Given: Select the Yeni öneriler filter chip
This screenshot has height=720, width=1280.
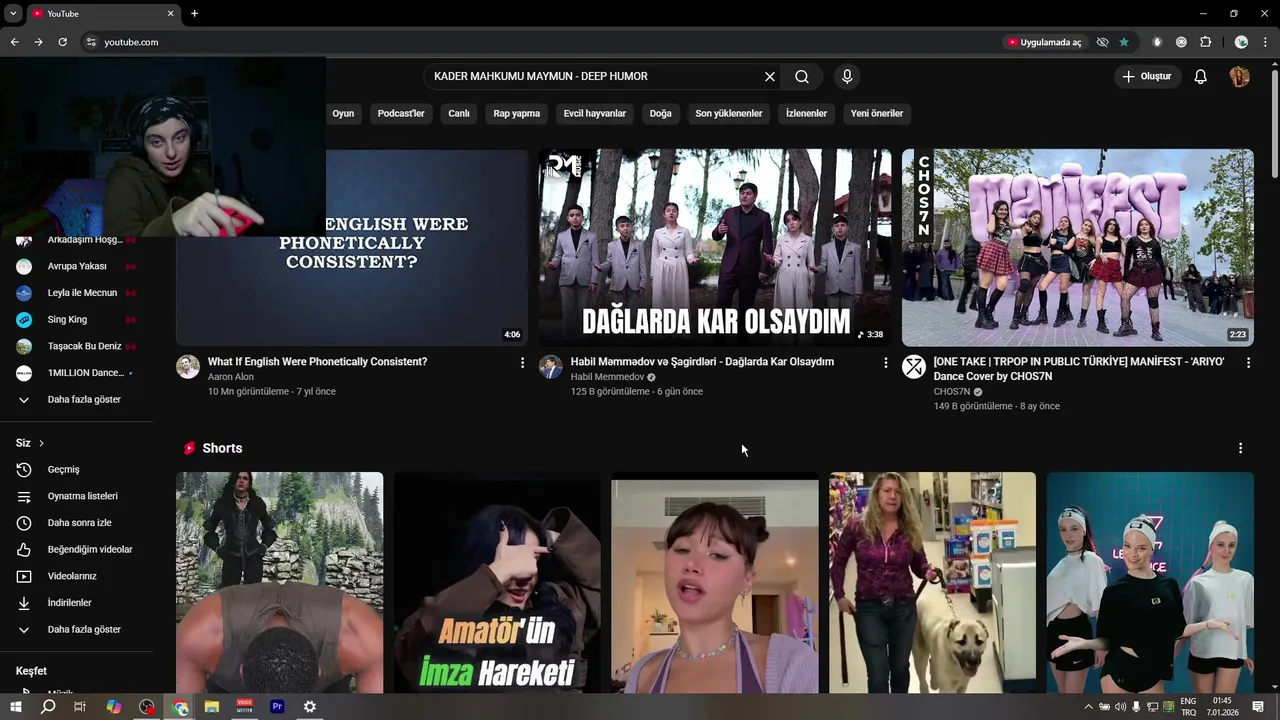Looking at the screenshot, I should pos(877,114).
